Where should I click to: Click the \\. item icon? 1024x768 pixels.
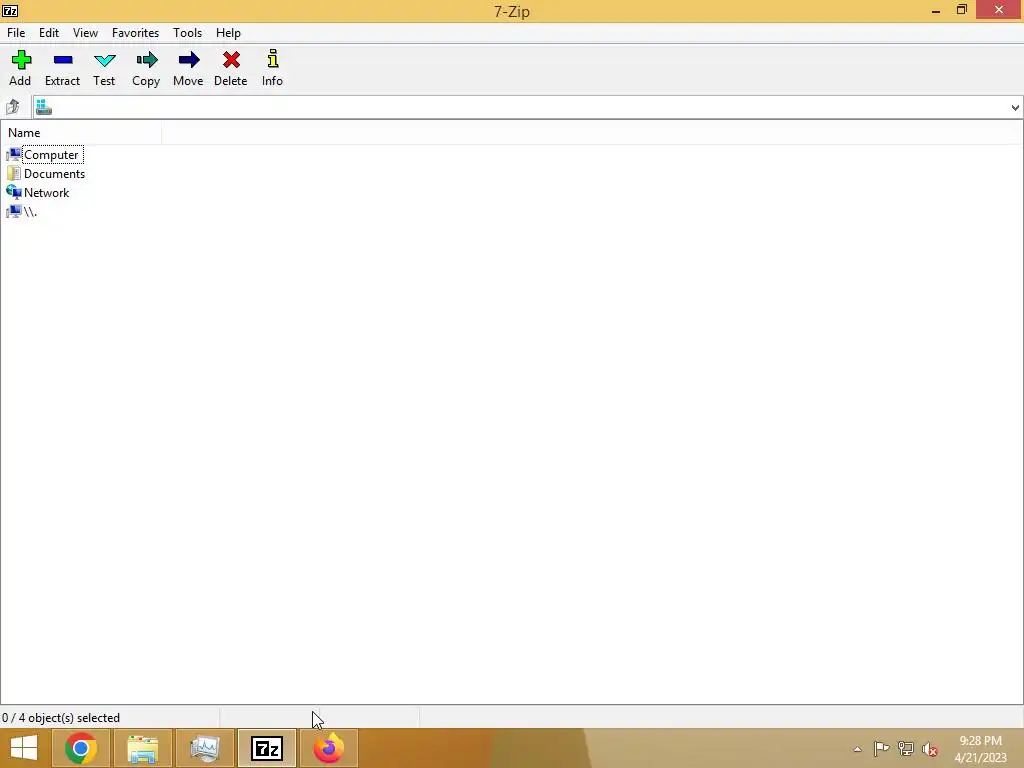[14, 212]
